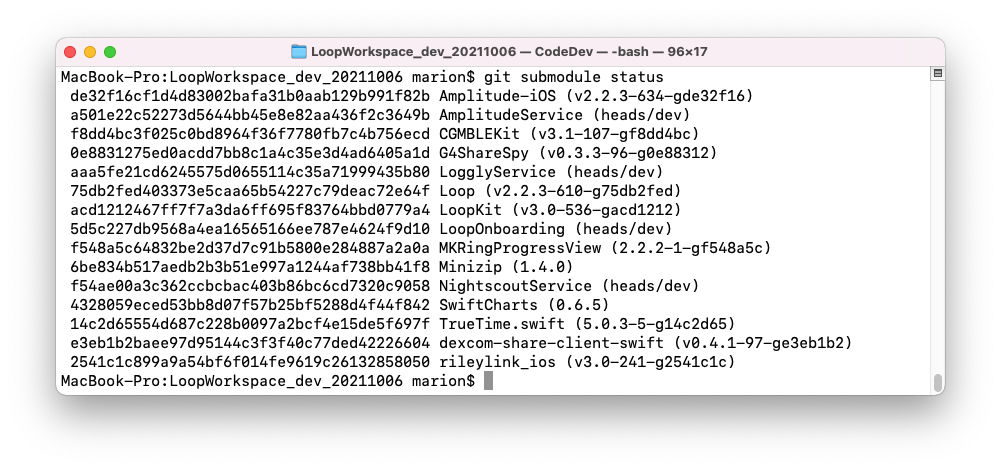Zoom the window with the green button
Screen dimensions: 1001x469
click(x=110, y=52)
